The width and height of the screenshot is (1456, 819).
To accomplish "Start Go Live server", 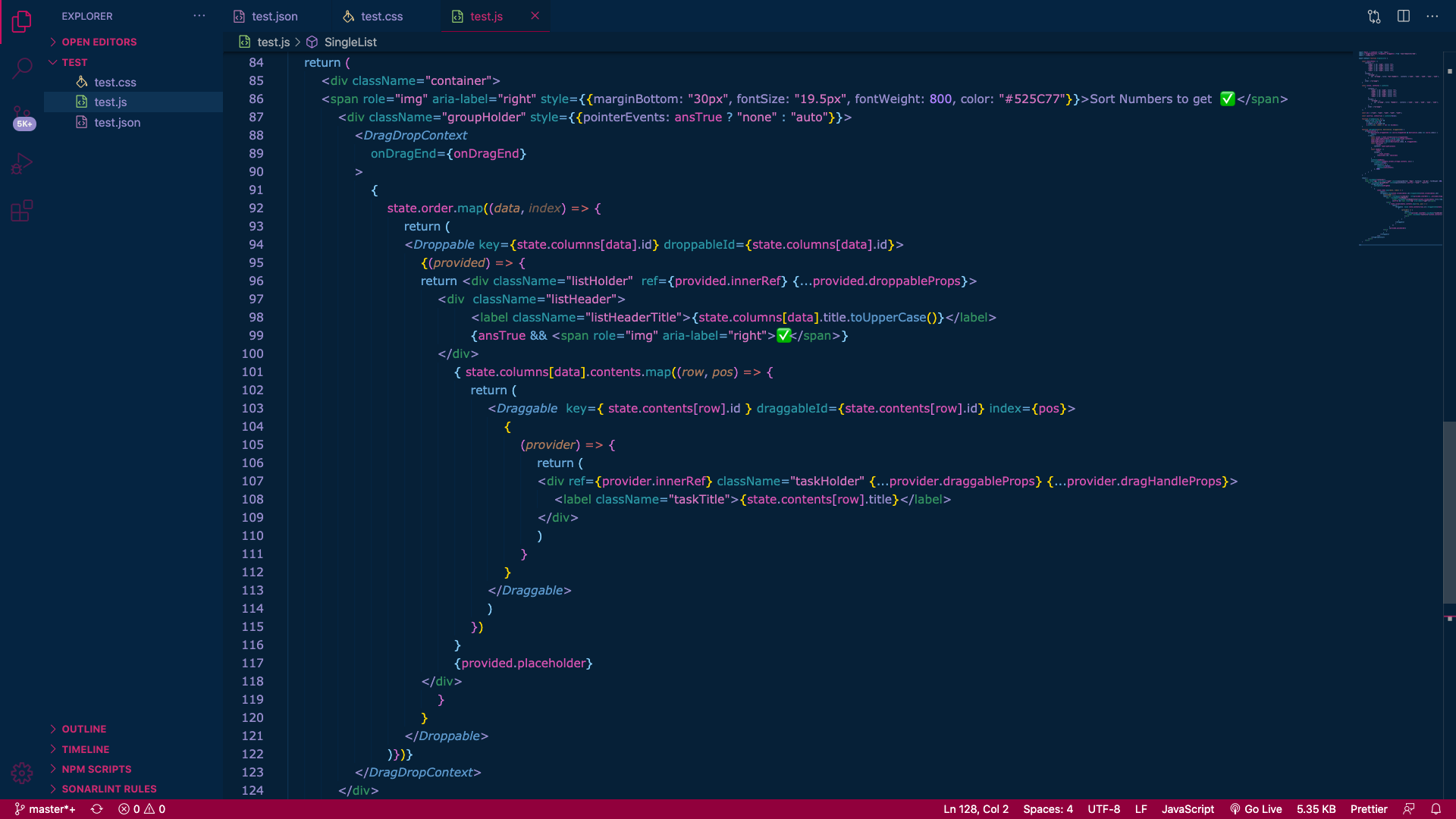I will [1256, 809].
